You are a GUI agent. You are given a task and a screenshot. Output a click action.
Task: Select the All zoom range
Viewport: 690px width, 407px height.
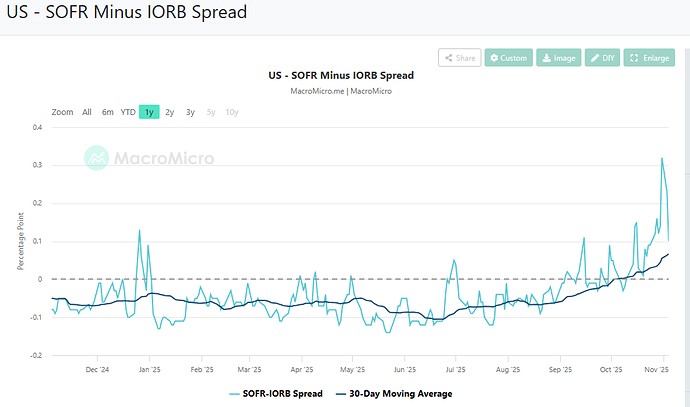87,112
